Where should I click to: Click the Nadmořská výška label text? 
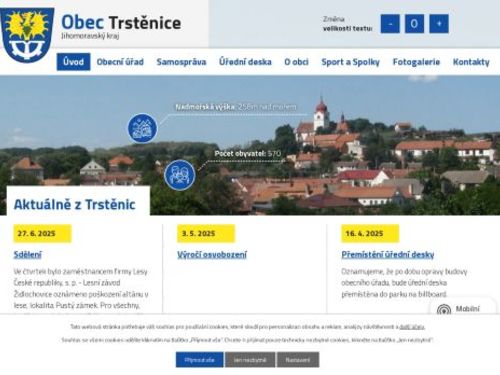(205, 107)
